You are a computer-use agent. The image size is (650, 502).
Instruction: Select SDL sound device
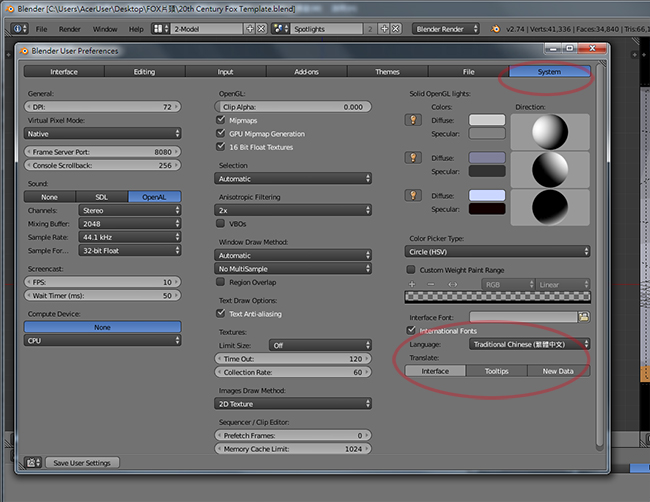pyautogui.click(x=102, y=197)
